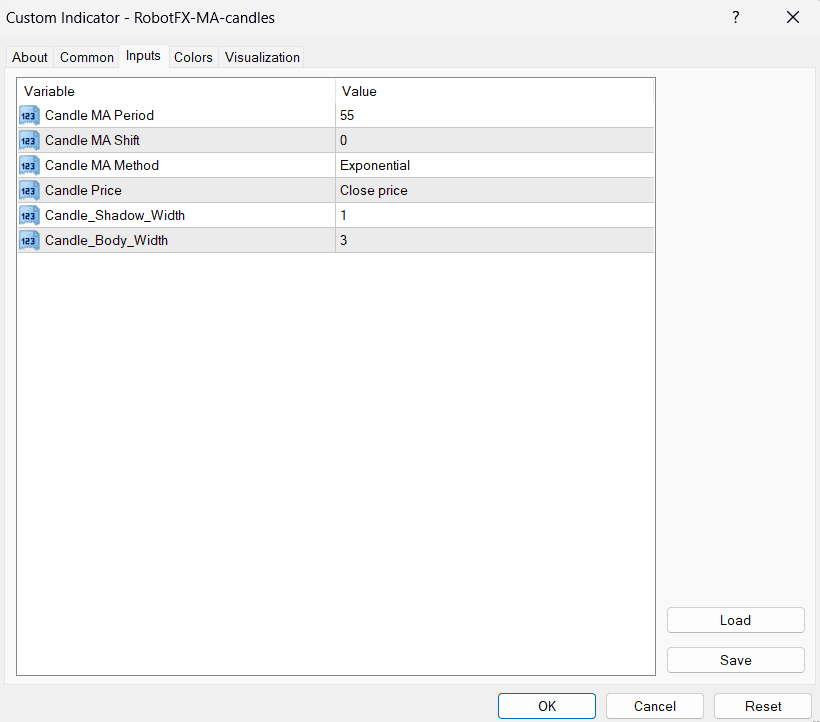This screenshot has height=722, width=820.
Task: Edit the Candle_Body_Width value 3
Action: coord(494,240)
